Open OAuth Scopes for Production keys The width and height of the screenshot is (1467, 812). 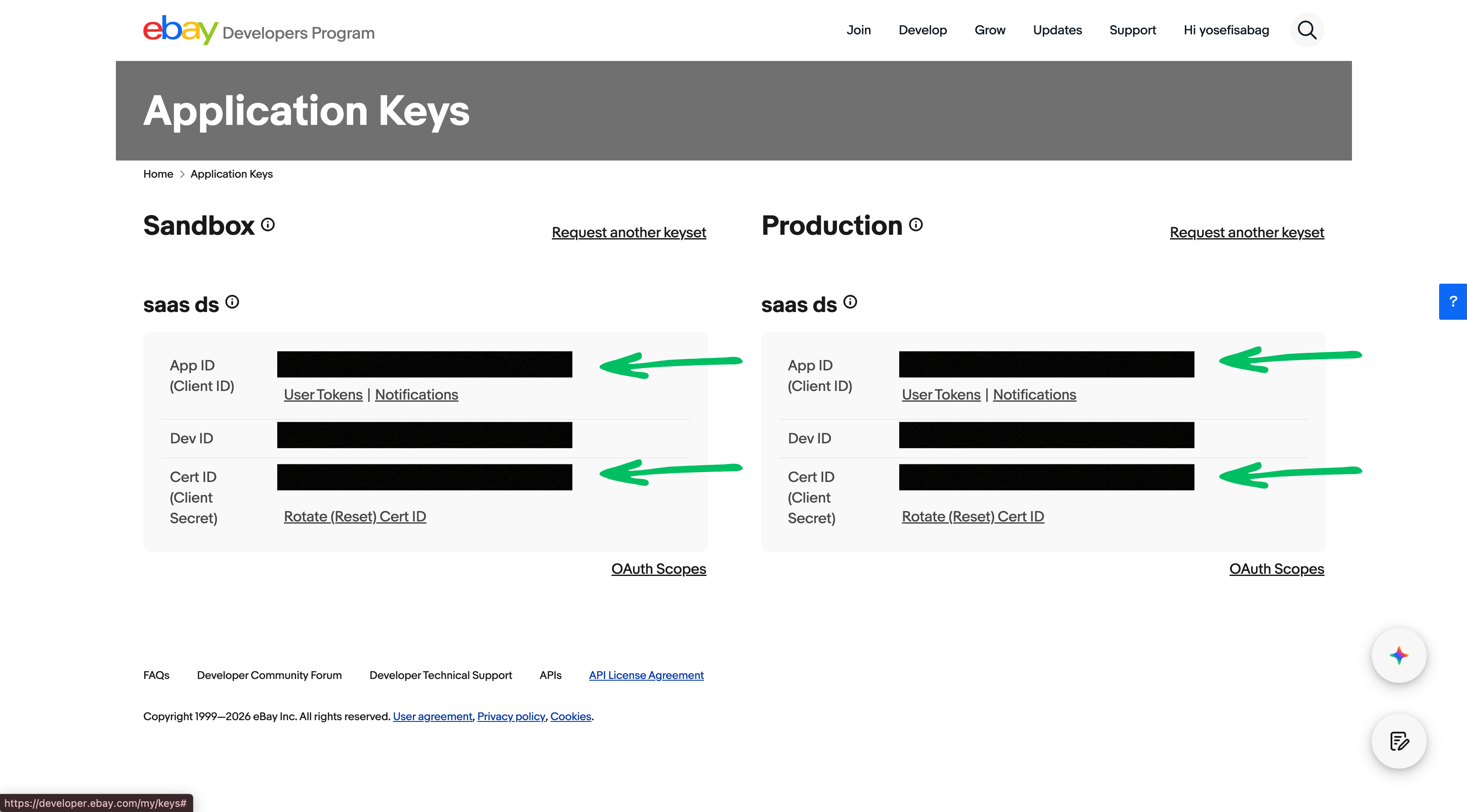point(1276,568)
